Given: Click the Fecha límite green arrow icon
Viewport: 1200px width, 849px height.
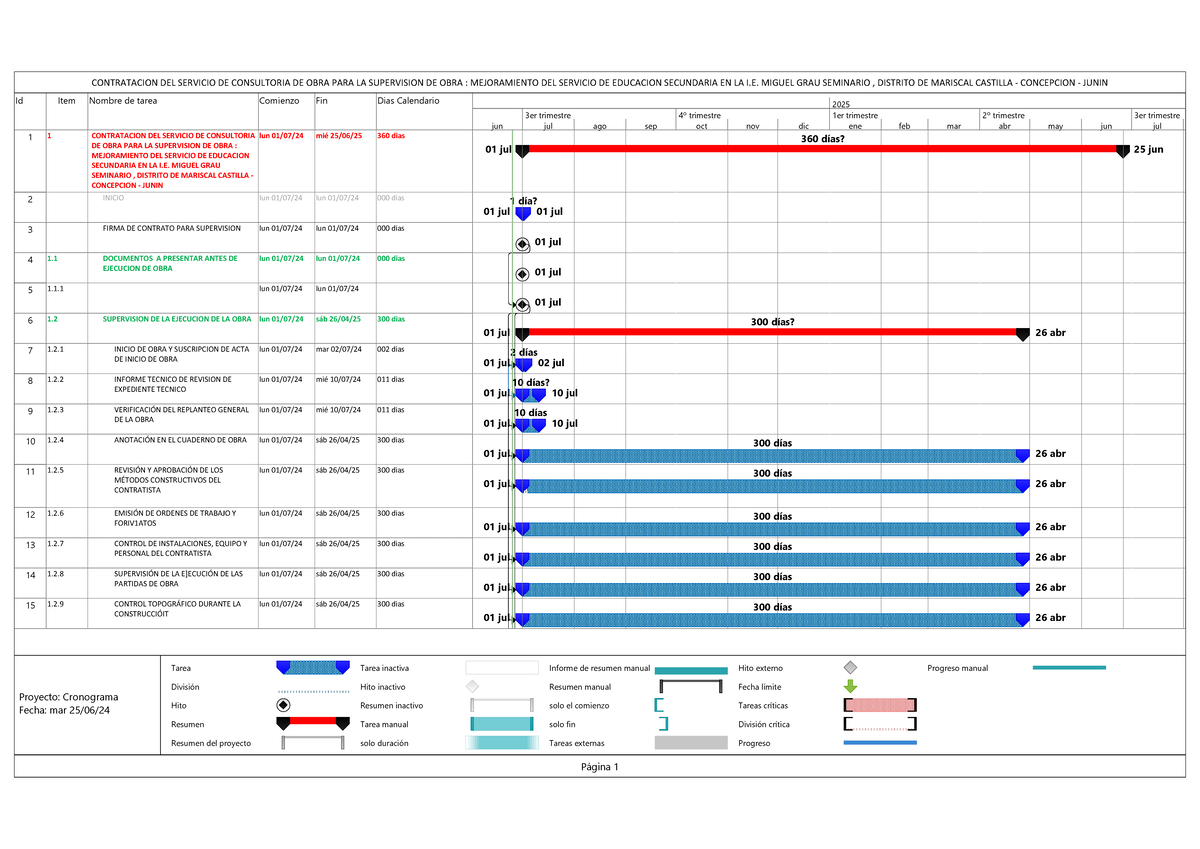Looking at the screenshot, I should 851,686.
